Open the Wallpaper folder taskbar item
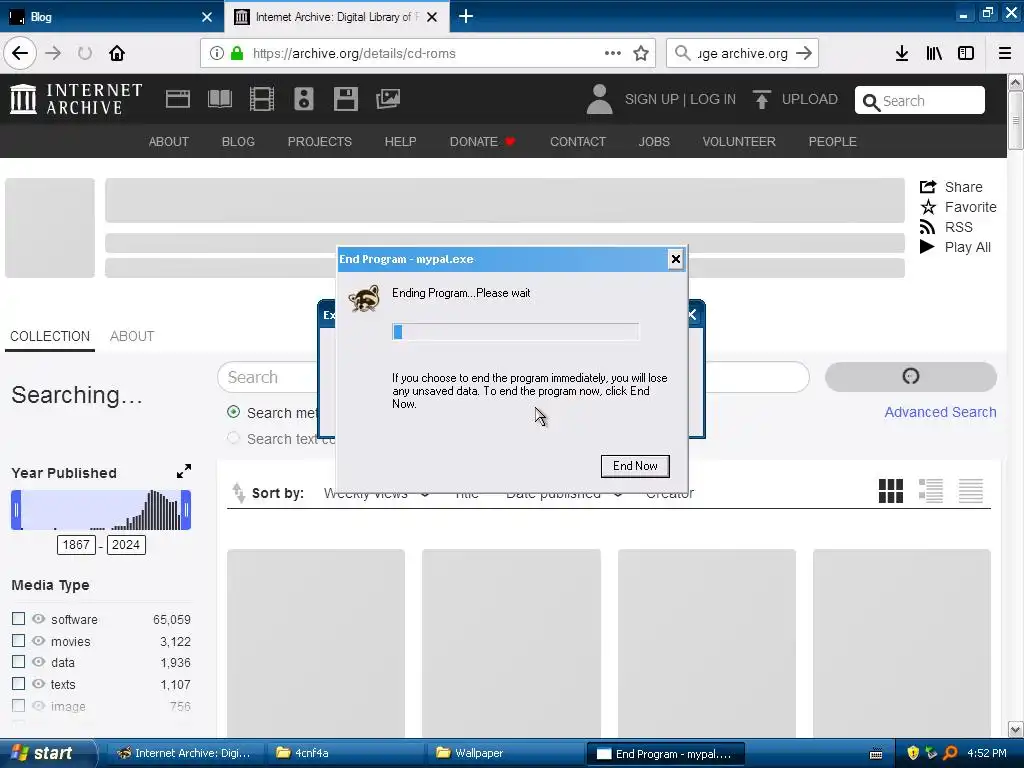1024x768 pixels. click(506, 754)
